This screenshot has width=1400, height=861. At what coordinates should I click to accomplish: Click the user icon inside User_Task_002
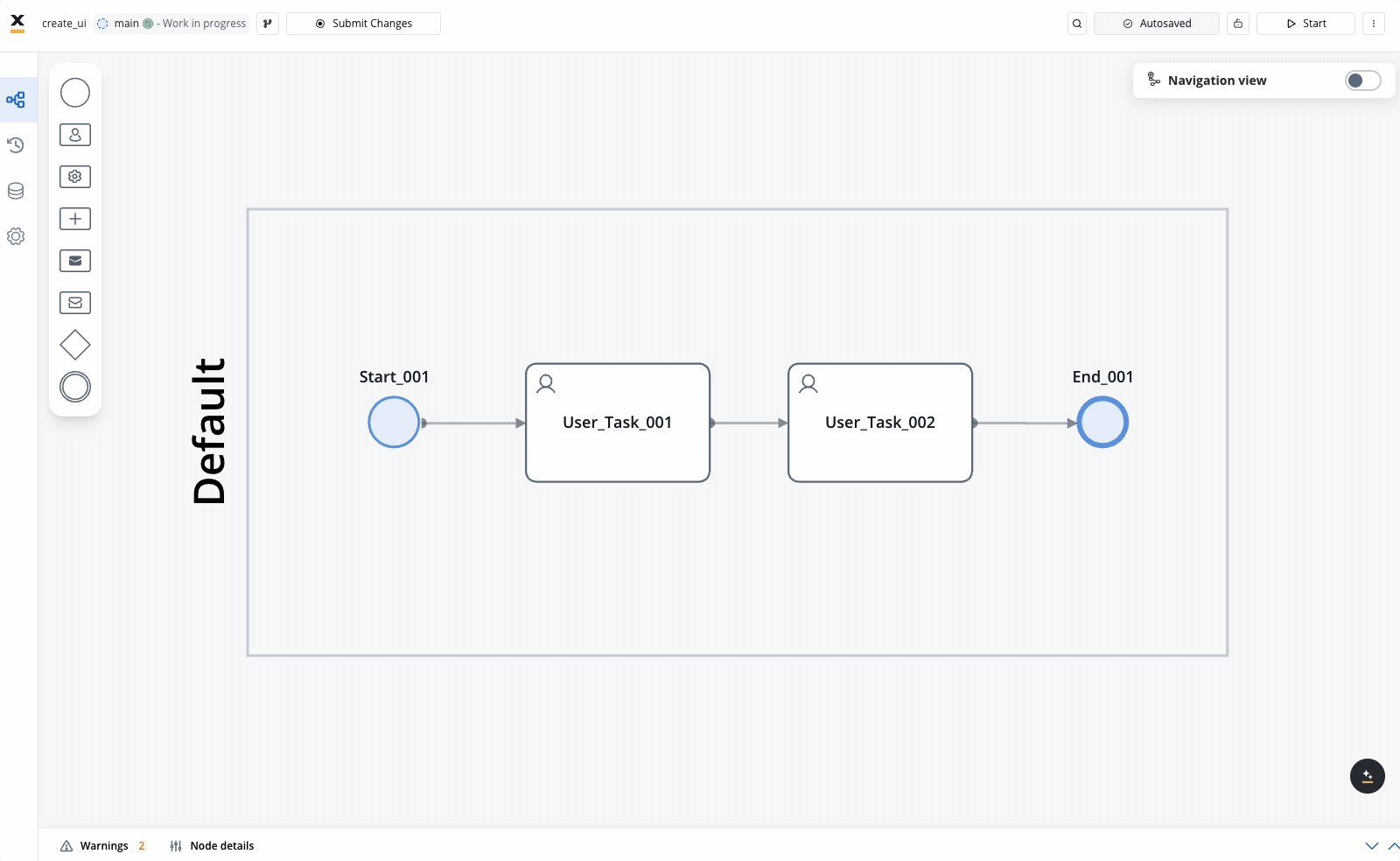pos(808,383)
